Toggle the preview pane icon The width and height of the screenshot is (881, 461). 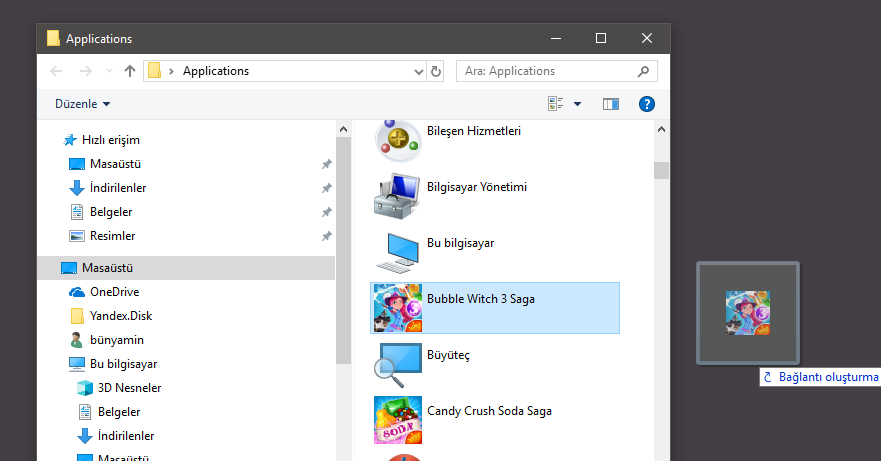click(x=611, y=104)
